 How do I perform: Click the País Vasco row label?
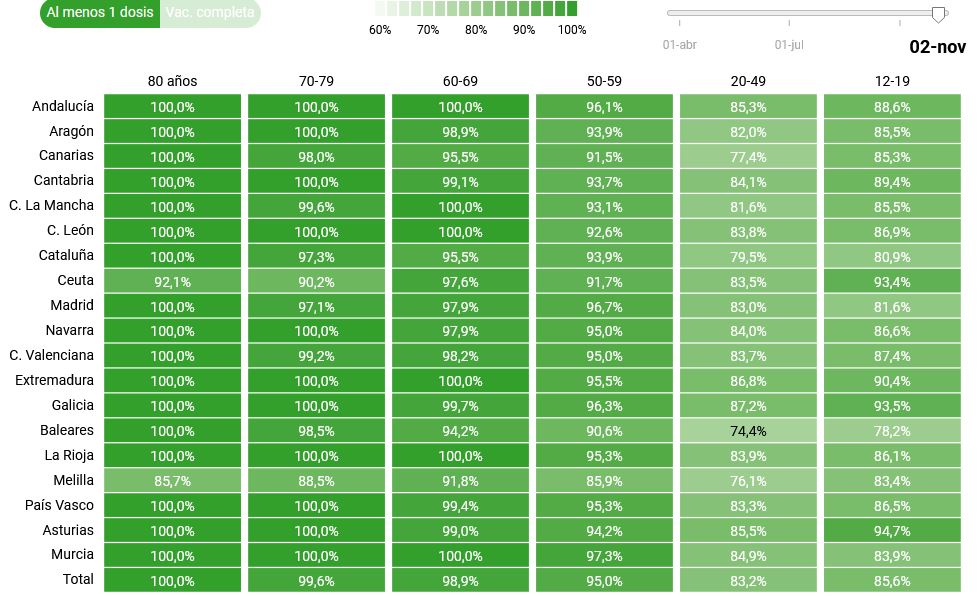60,505
